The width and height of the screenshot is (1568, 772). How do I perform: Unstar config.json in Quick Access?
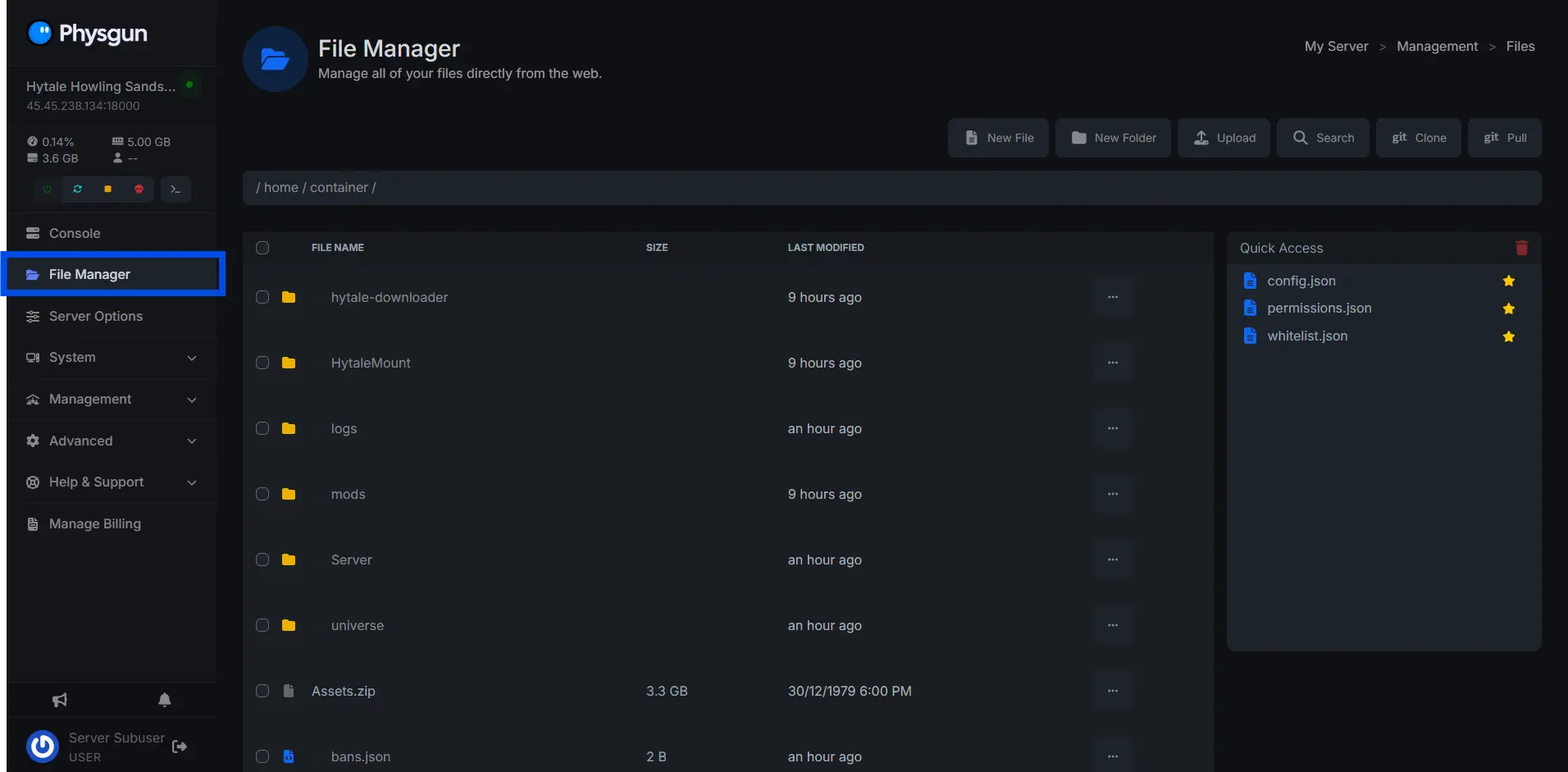(1508, 281)
